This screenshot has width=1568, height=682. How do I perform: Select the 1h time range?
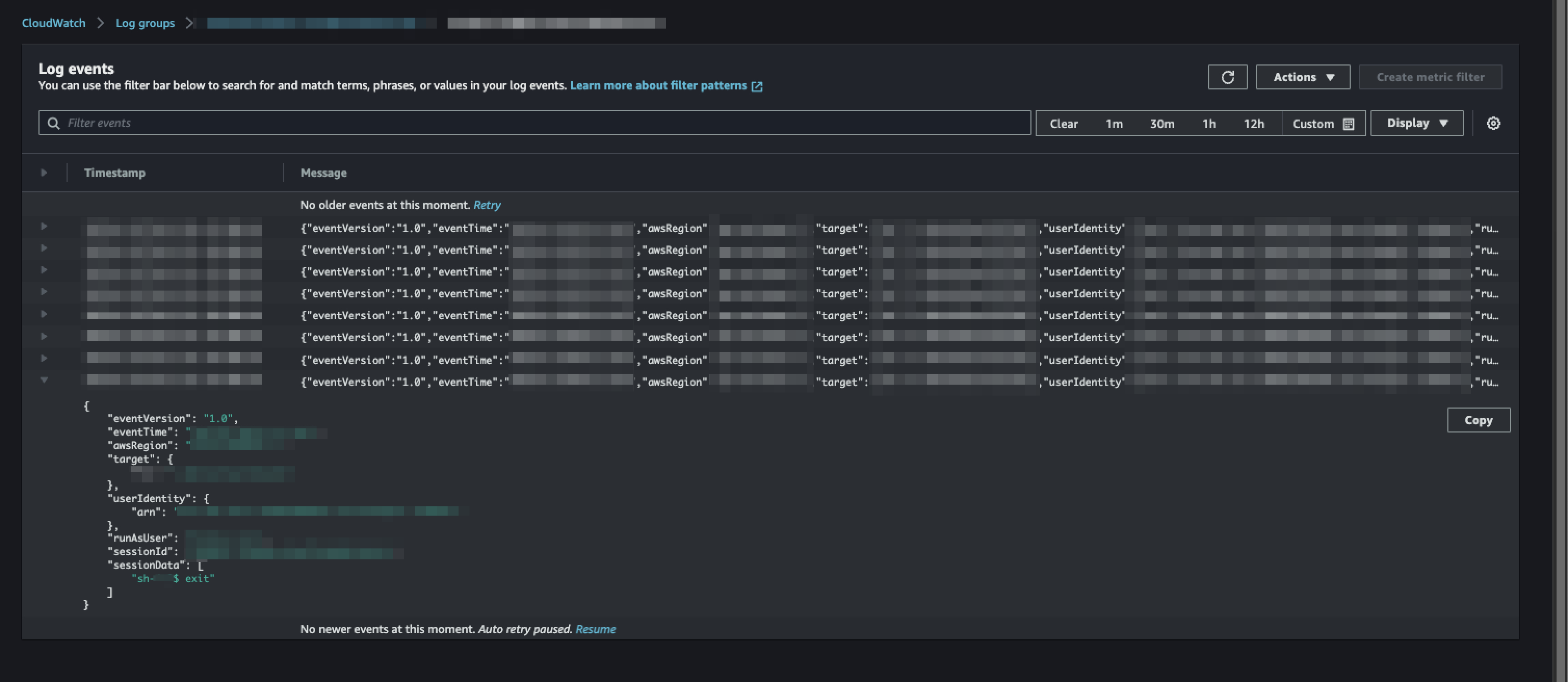tap(1208, 124)
